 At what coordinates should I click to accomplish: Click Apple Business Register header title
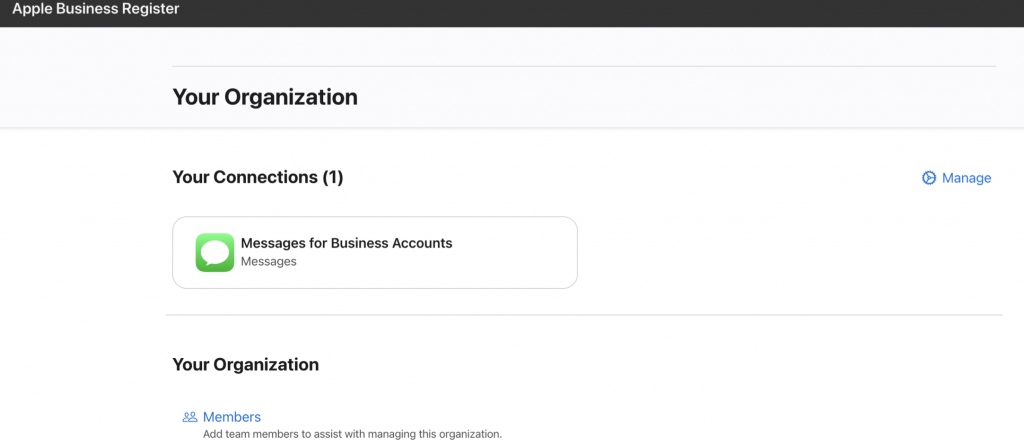[x=95, y=9]
